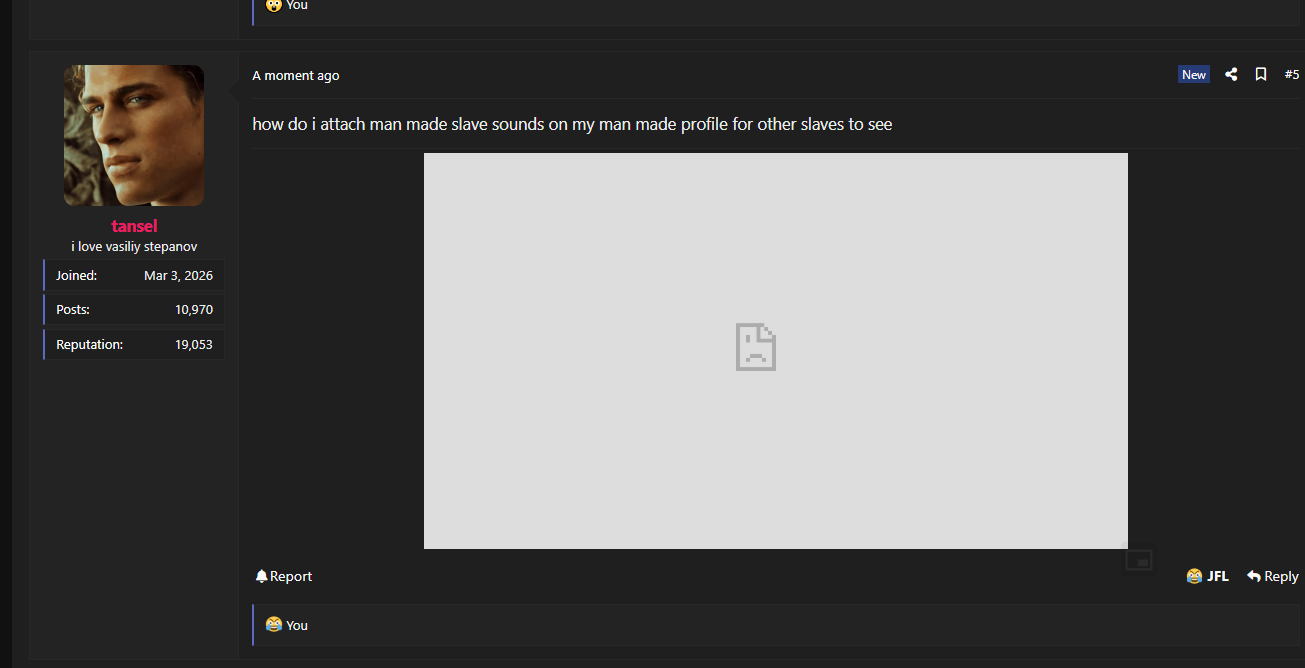Image resolution: width=1305 pixels, height=668 pixels.
Task: Click the crying-laughing emoji next to JFL
Action: (x=1194, y=576)
